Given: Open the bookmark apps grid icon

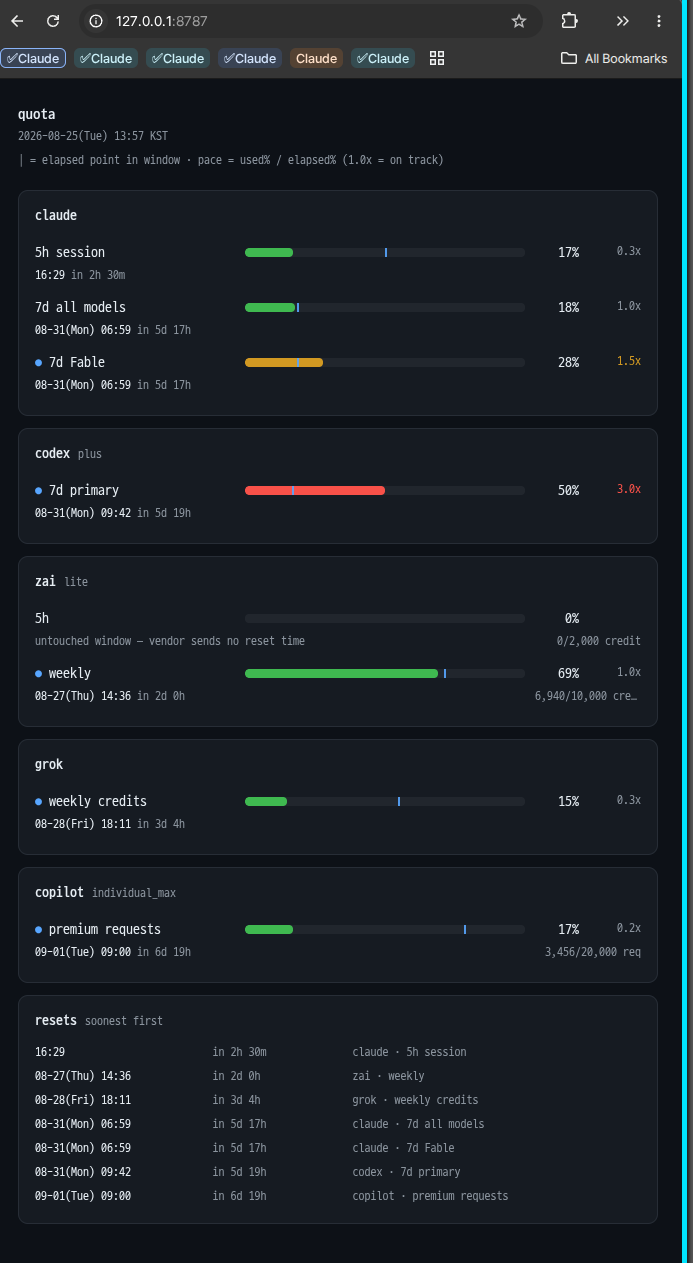Looking at the screenshot, I should (x=437, y=58).
